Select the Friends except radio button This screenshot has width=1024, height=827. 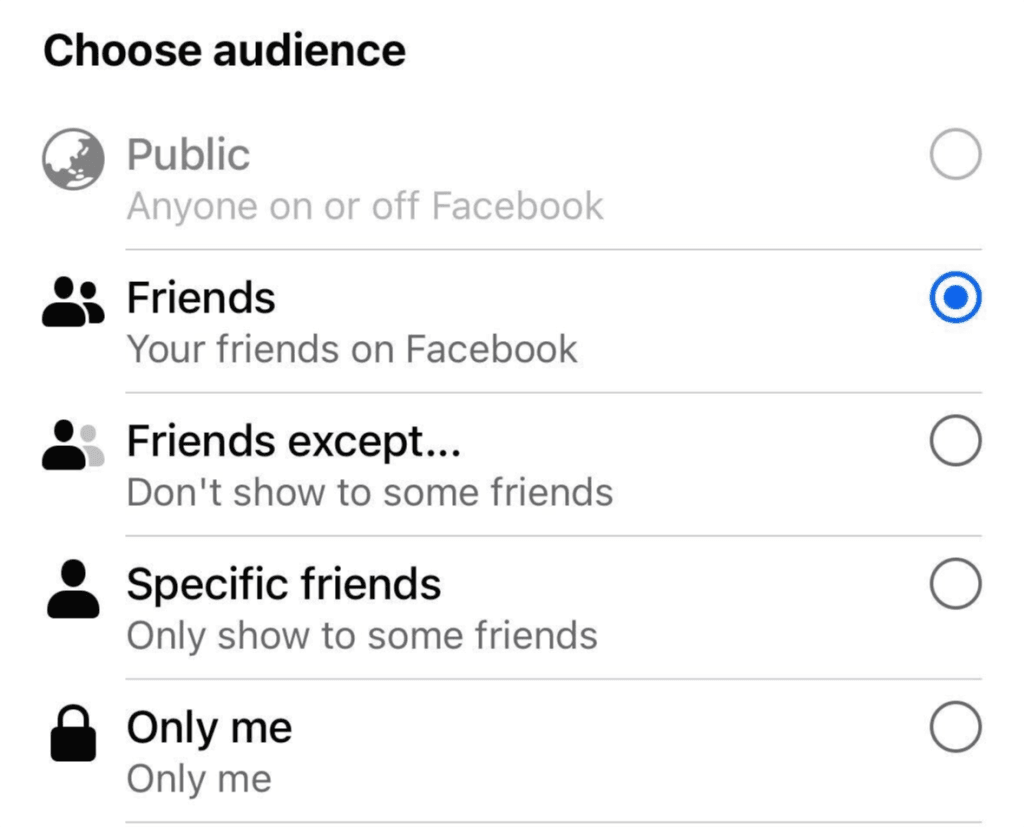tap(957, 439)
